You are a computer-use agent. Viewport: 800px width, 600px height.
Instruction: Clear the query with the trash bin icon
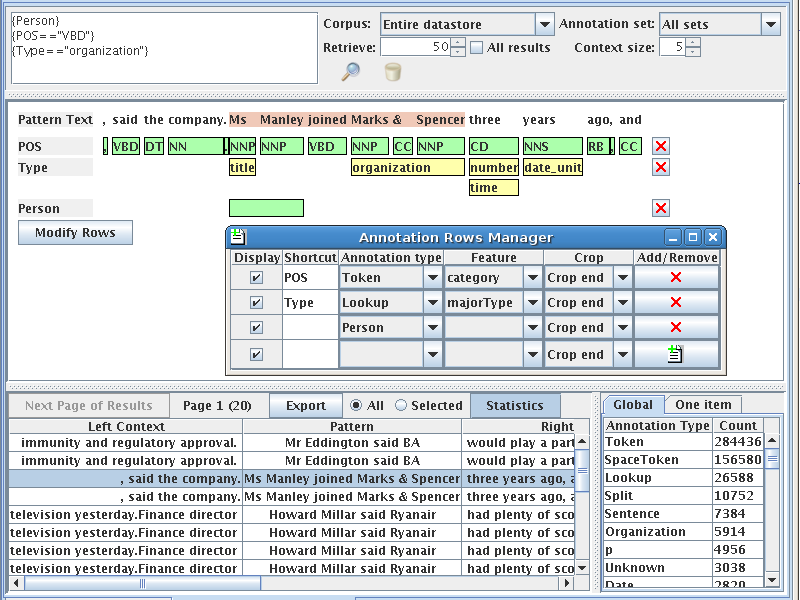pos(393,72)
